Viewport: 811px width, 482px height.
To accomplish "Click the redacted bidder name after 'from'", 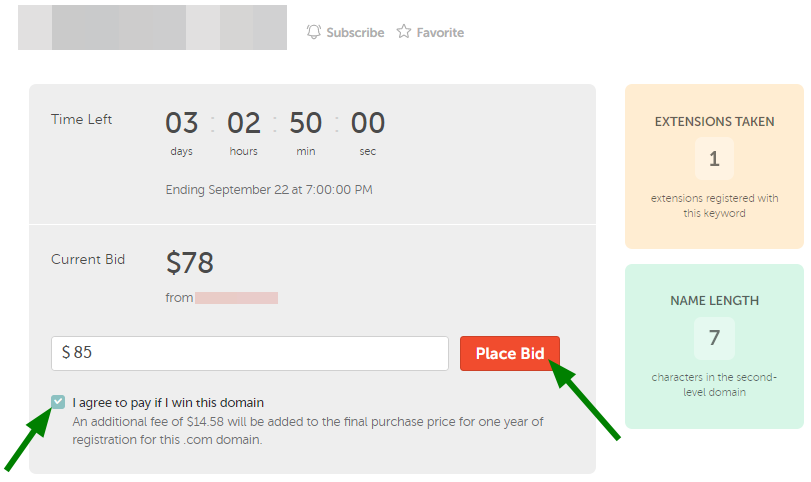I will 236,298.
